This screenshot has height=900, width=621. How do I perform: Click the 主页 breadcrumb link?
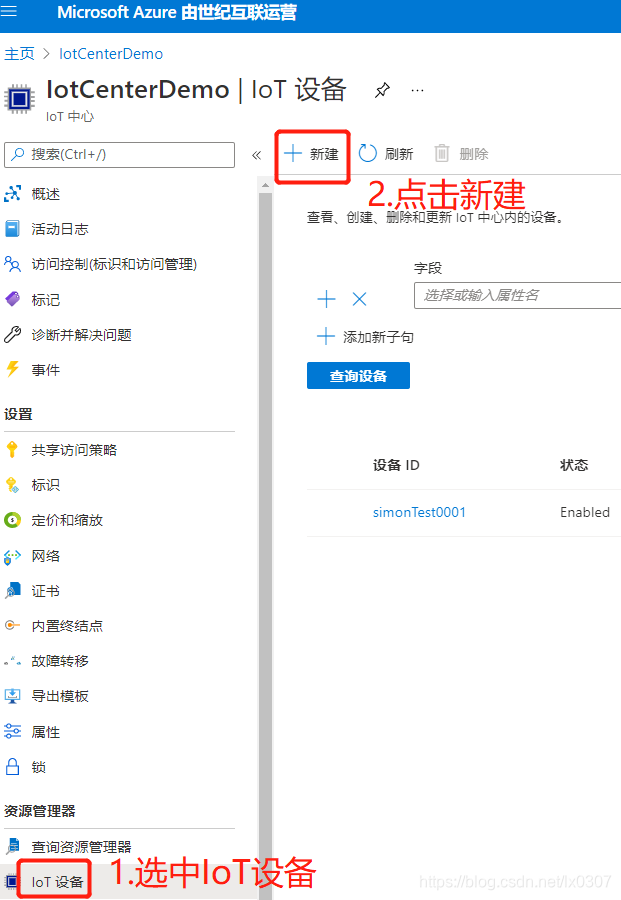click(x=19, y=54)
